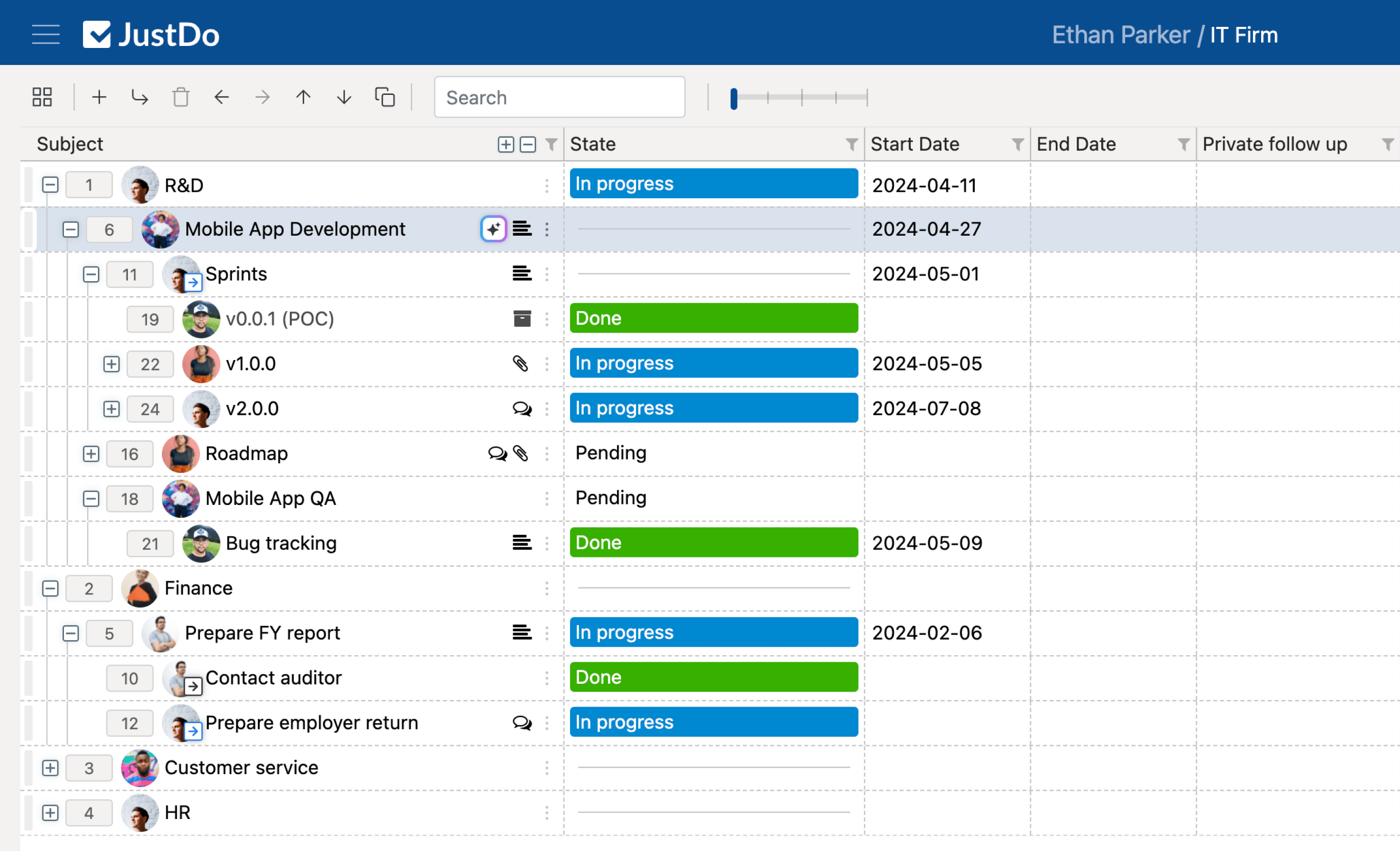1400x851 pixels.
Task: Click In progress state of R&D
Action: [x=713, y=183]
